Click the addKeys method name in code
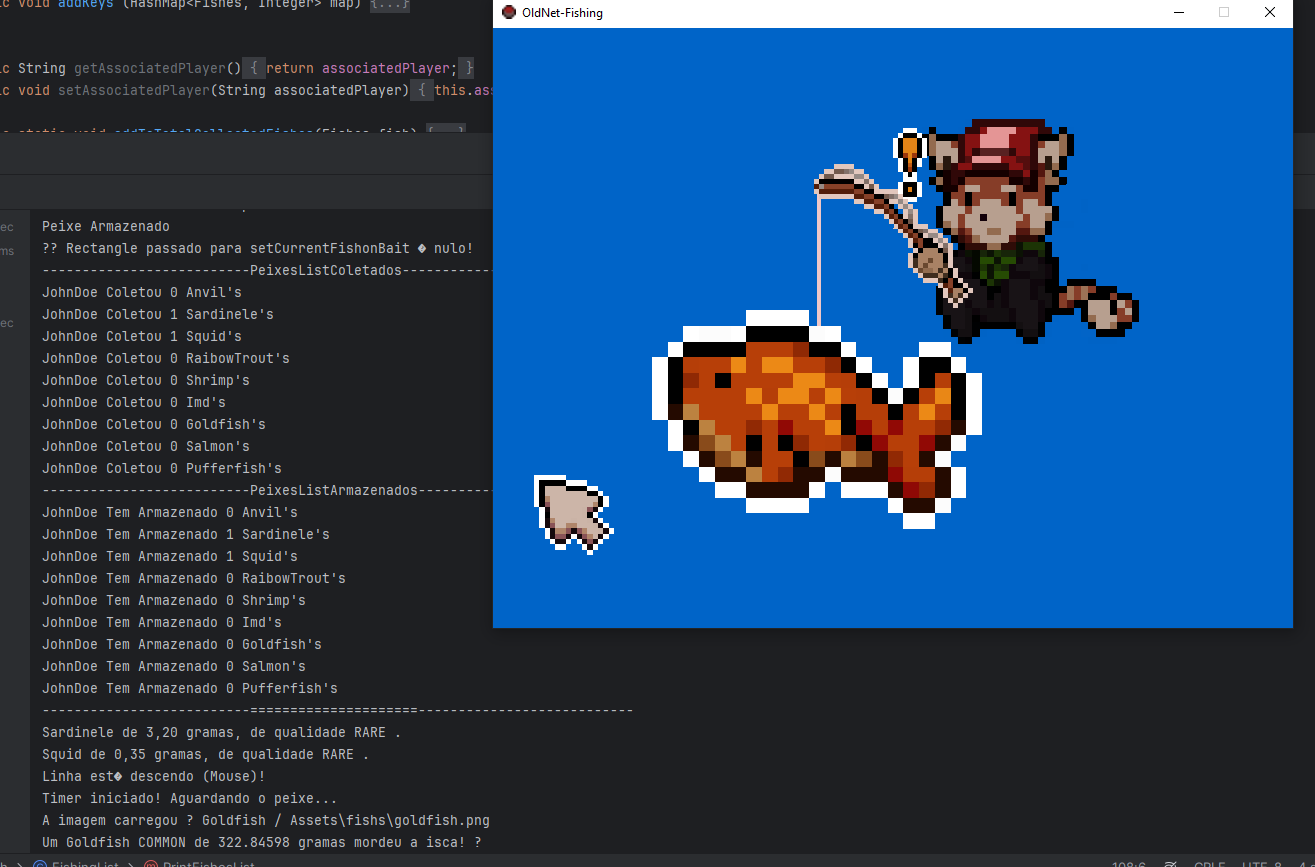 point(86,4)
